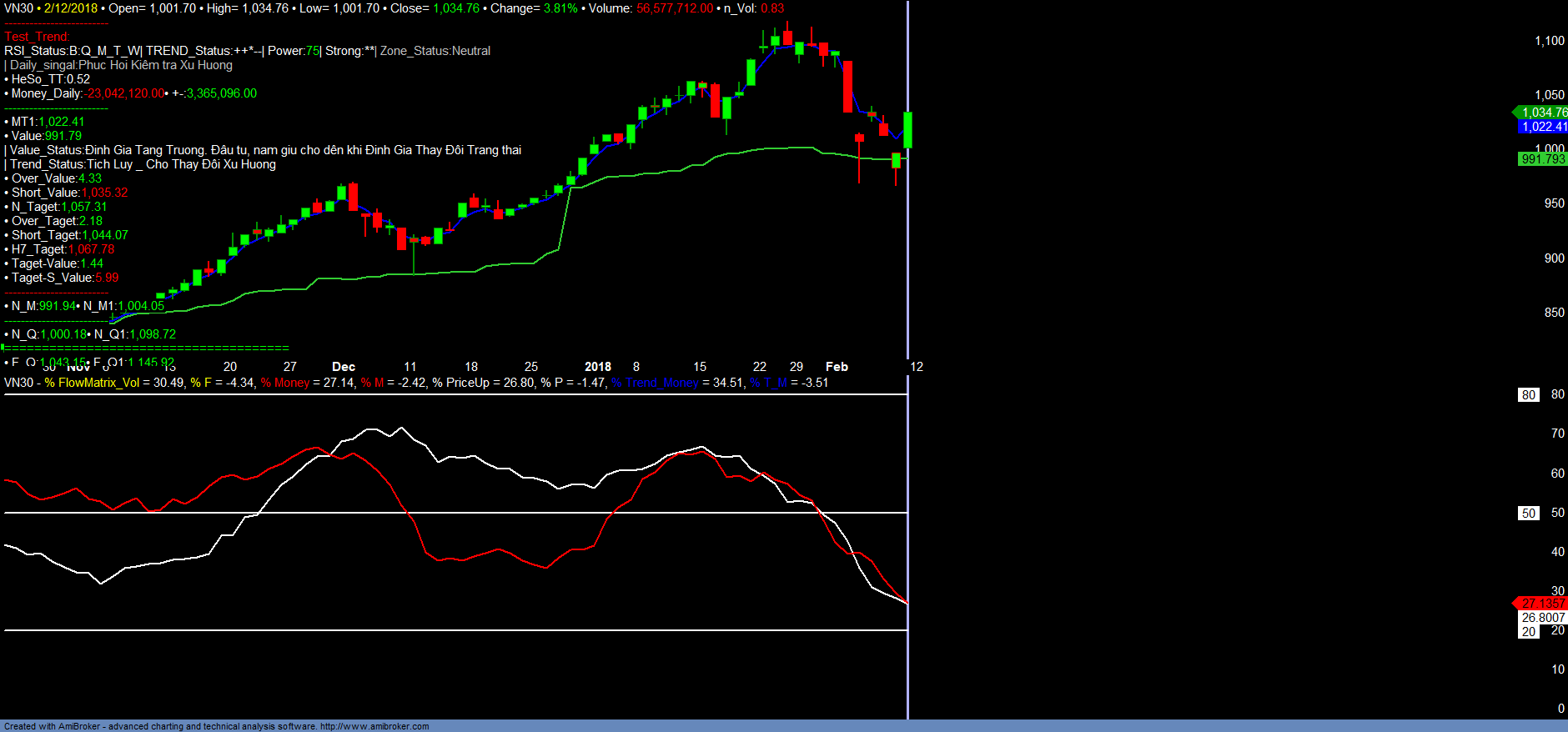This screenshot has width=1568, height=732.
Task: Select the boxed 50 level marker
Action: [1528, 514]
